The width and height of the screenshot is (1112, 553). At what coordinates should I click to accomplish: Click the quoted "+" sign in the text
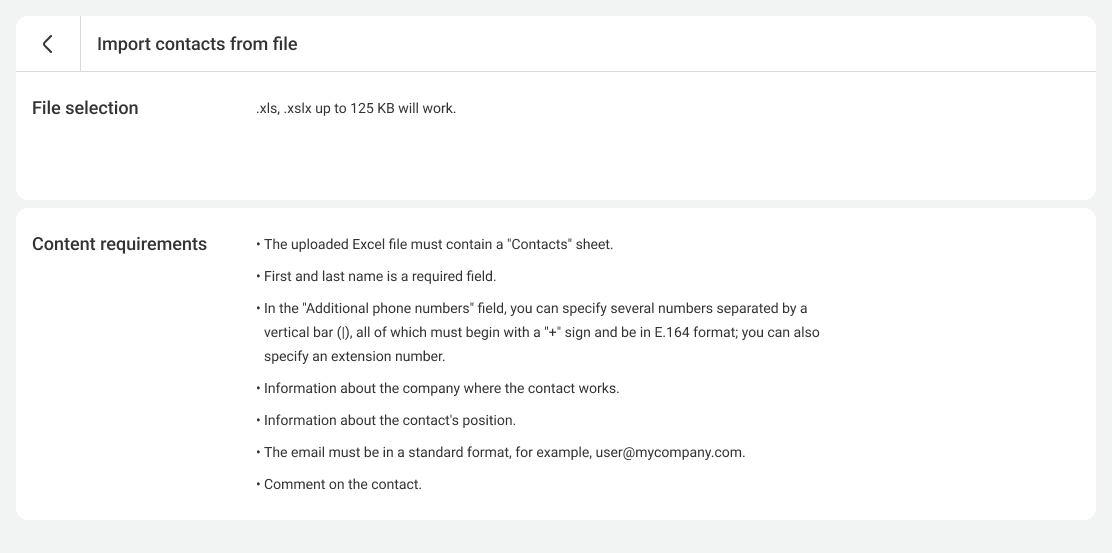551,332
